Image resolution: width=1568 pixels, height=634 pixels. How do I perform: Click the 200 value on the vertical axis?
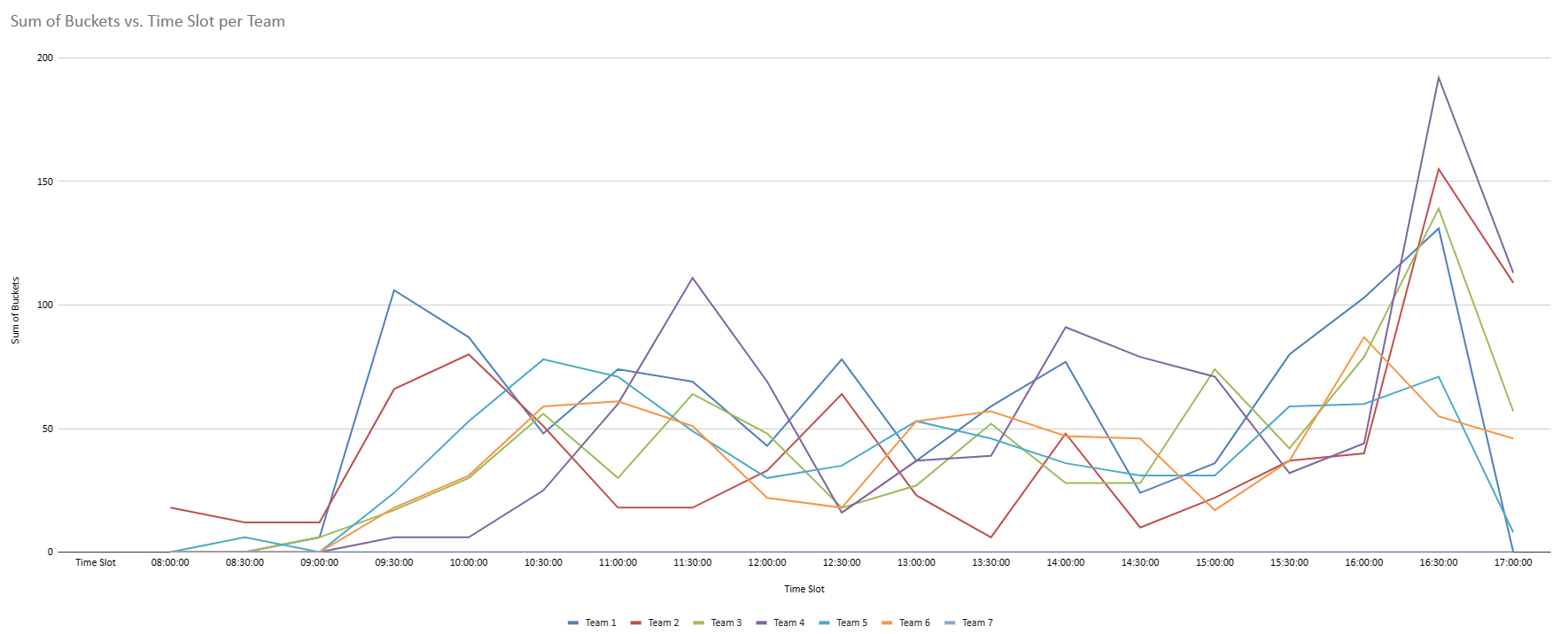pyautogui.click(x=44, y=58)
